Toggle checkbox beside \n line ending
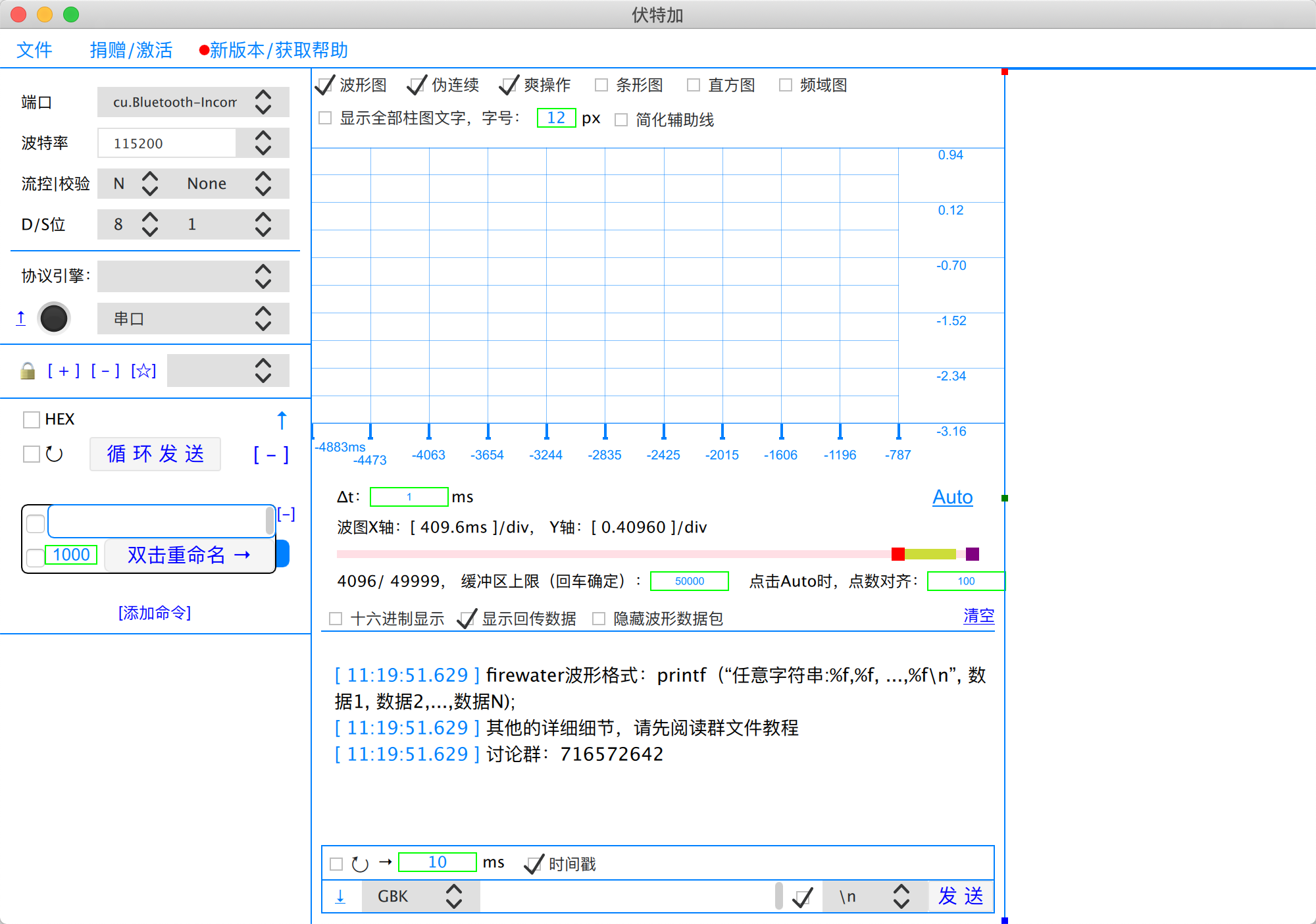This screenshot has height=924, width=1316. pyautogui.click(x=803, y=897)
